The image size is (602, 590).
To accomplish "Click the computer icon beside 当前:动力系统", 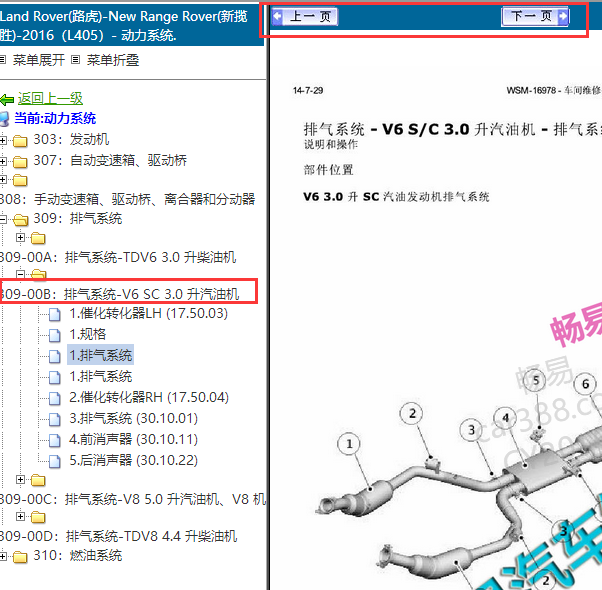I will 4,119.
